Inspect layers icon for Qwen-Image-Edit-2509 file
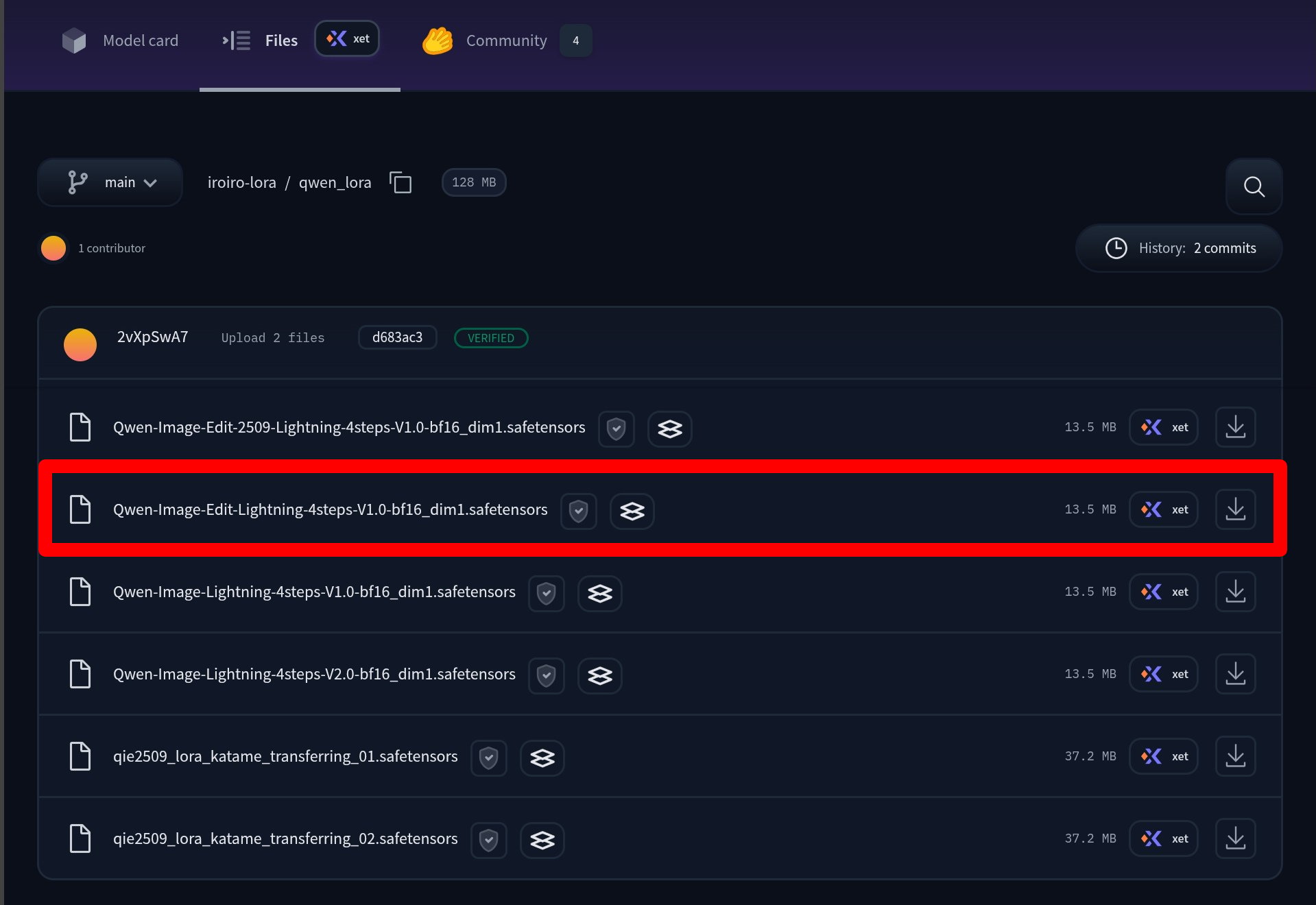 click(670, 429)
